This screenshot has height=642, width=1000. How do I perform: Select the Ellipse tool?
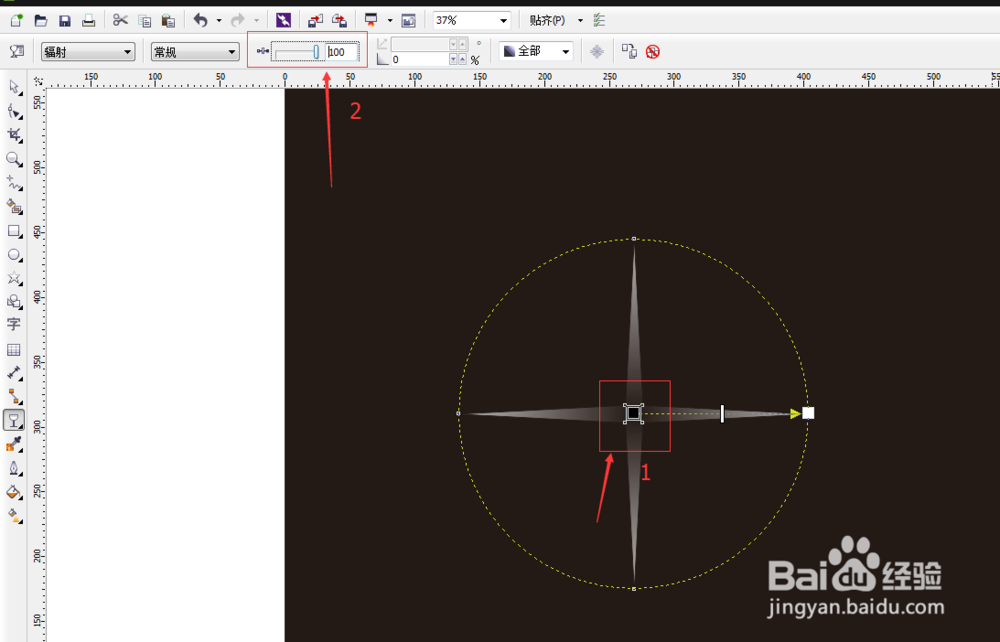(x=14, y=255)
